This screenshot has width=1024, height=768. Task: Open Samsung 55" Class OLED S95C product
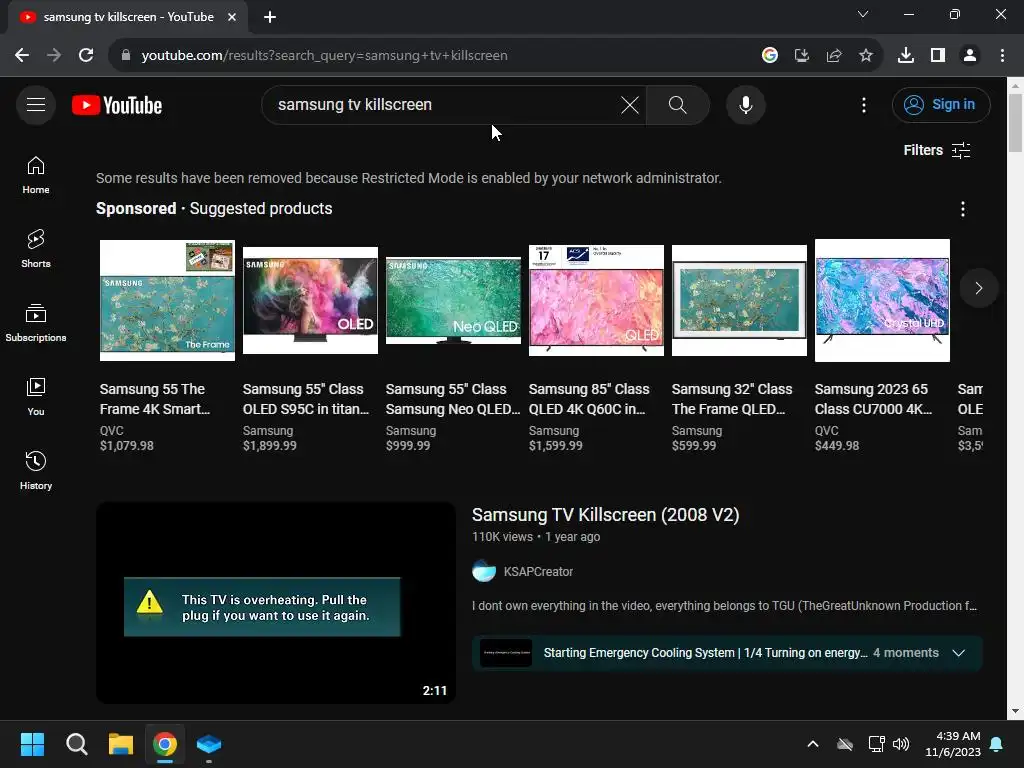coord(306,399)
